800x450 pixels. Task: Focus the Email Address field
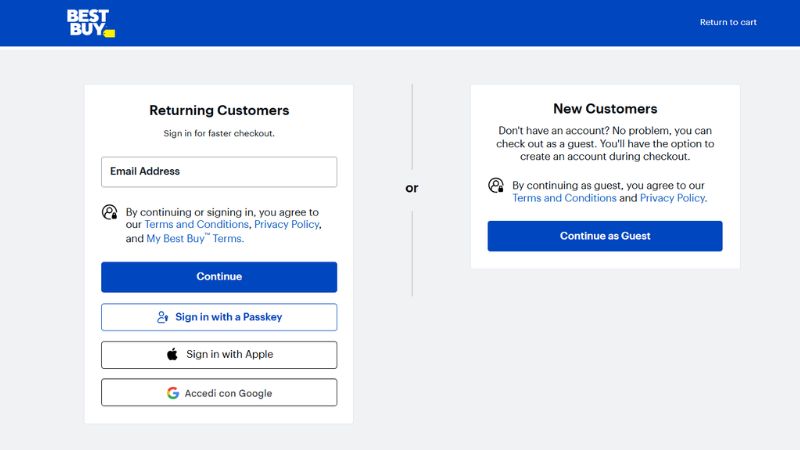(219, 172)
